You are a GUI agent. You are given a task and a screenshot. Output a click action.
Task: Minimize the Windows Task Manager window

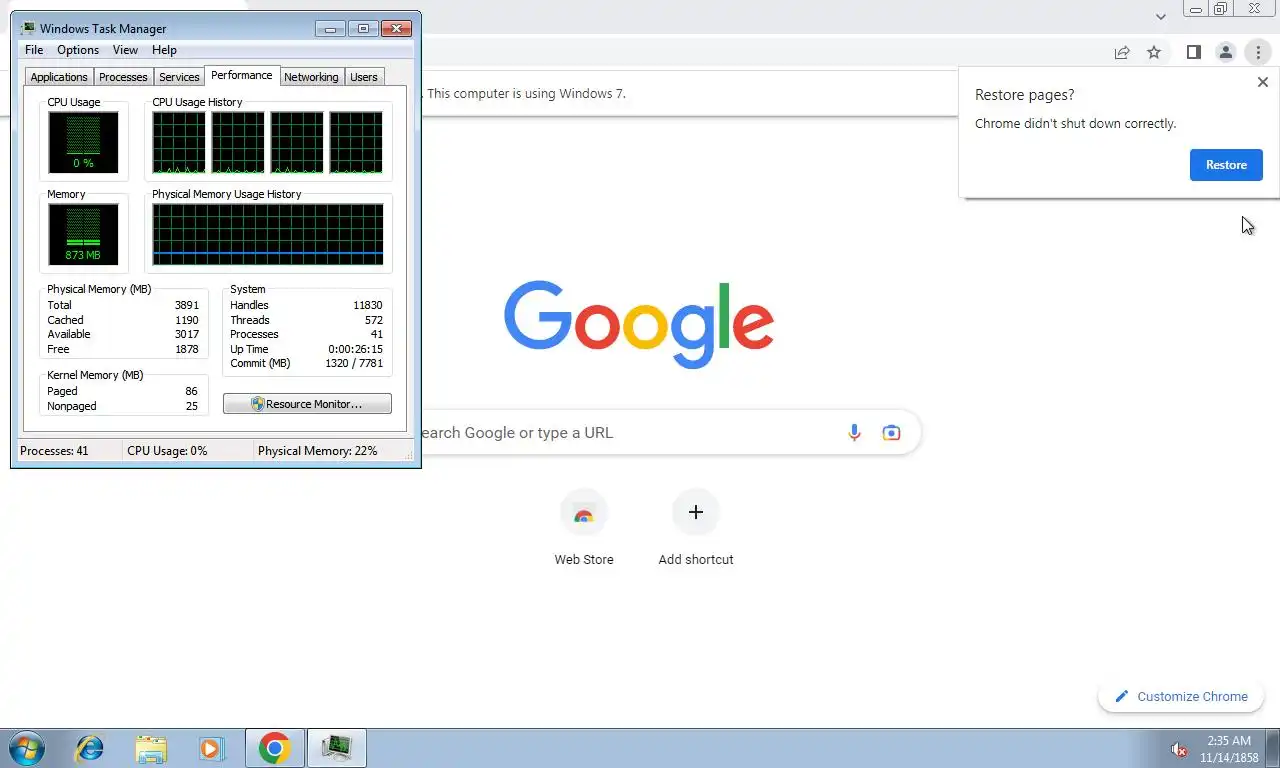(330, 28)
